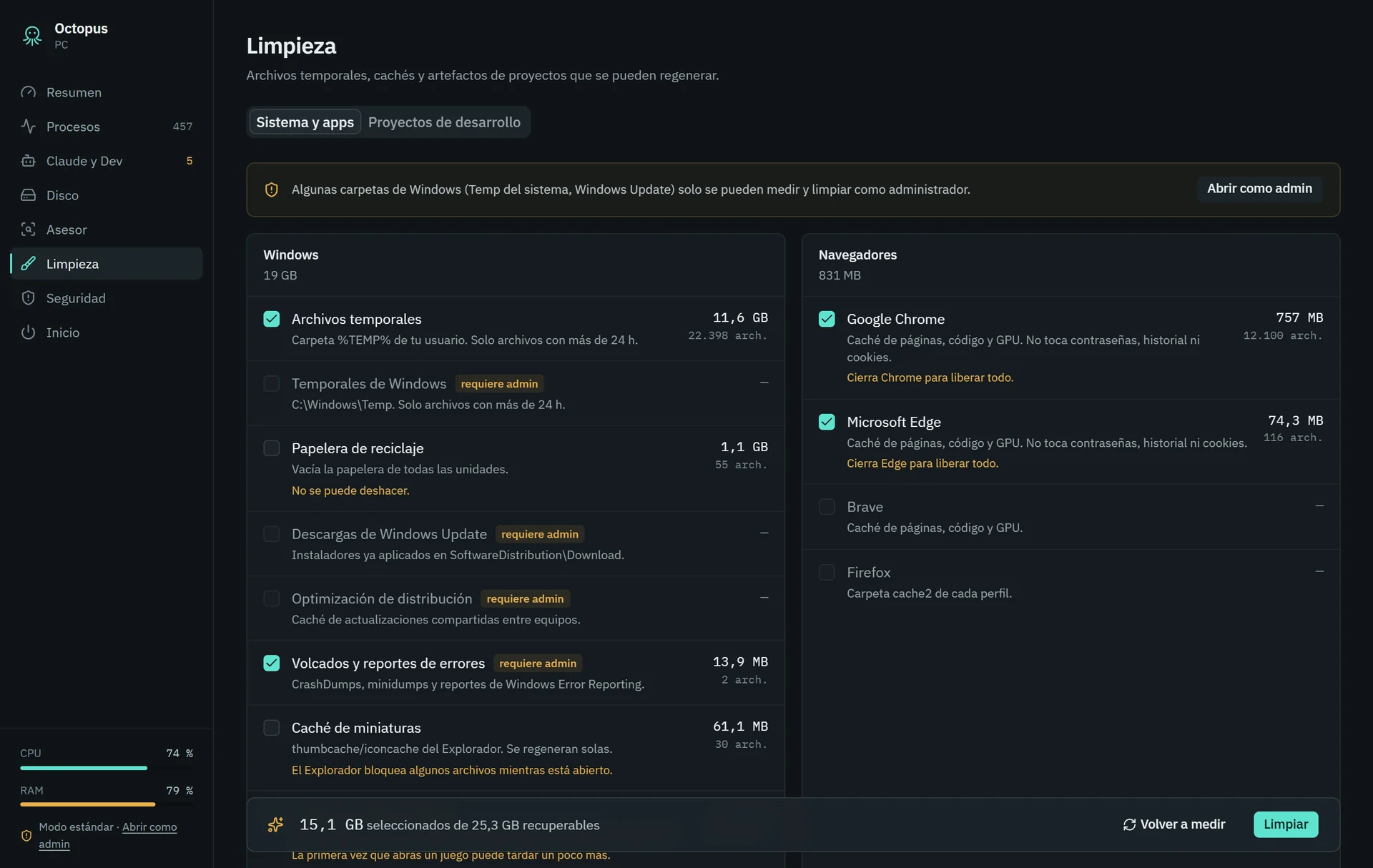Viewport: 1373px width, 868px height.
Task: Check Papelera de reciclaje checkbox
Action: pyautogui.click(x=272, y=448)
